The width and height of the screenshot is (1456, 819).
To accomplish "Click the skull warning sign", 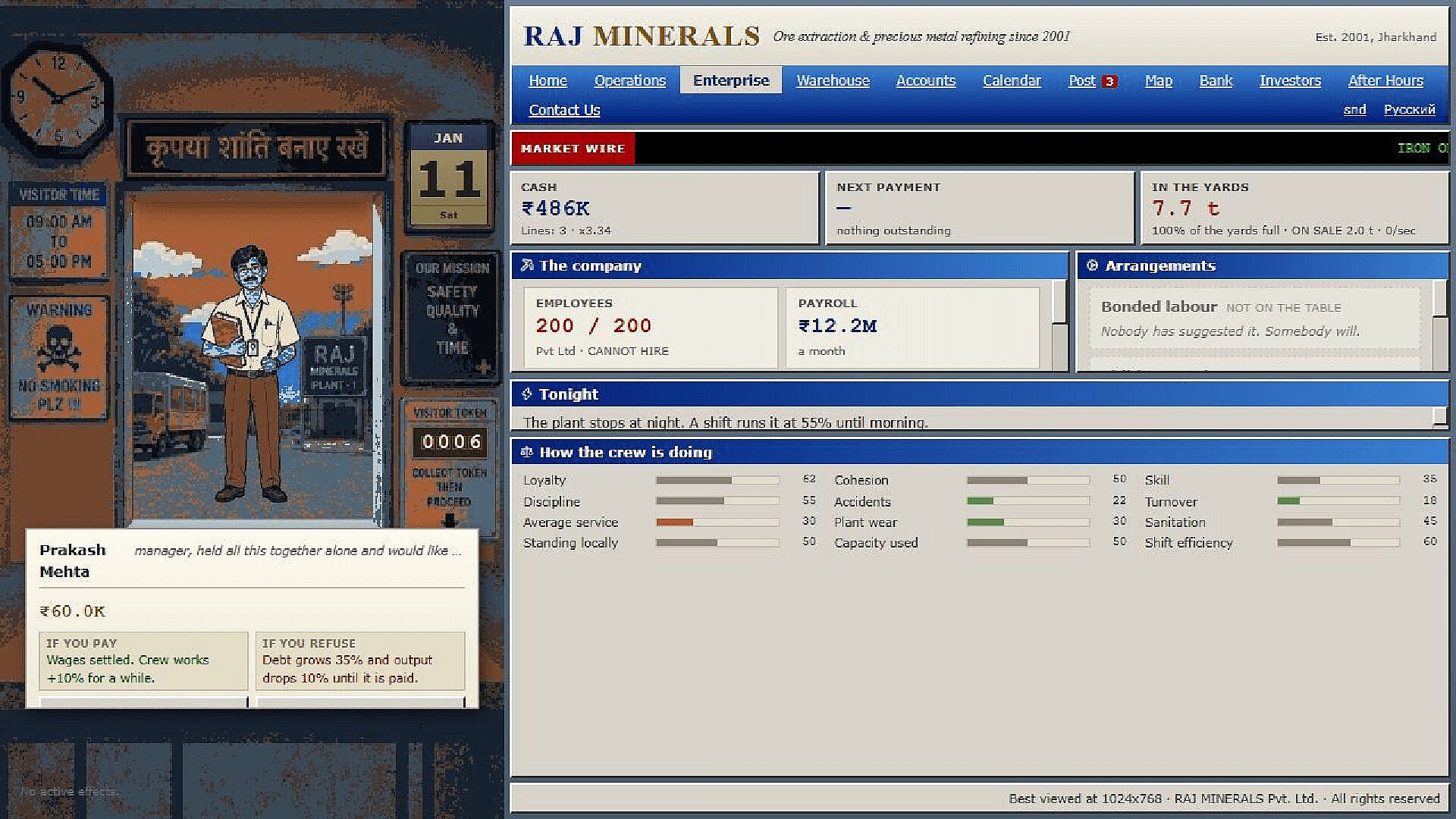I will coord(59,358).
